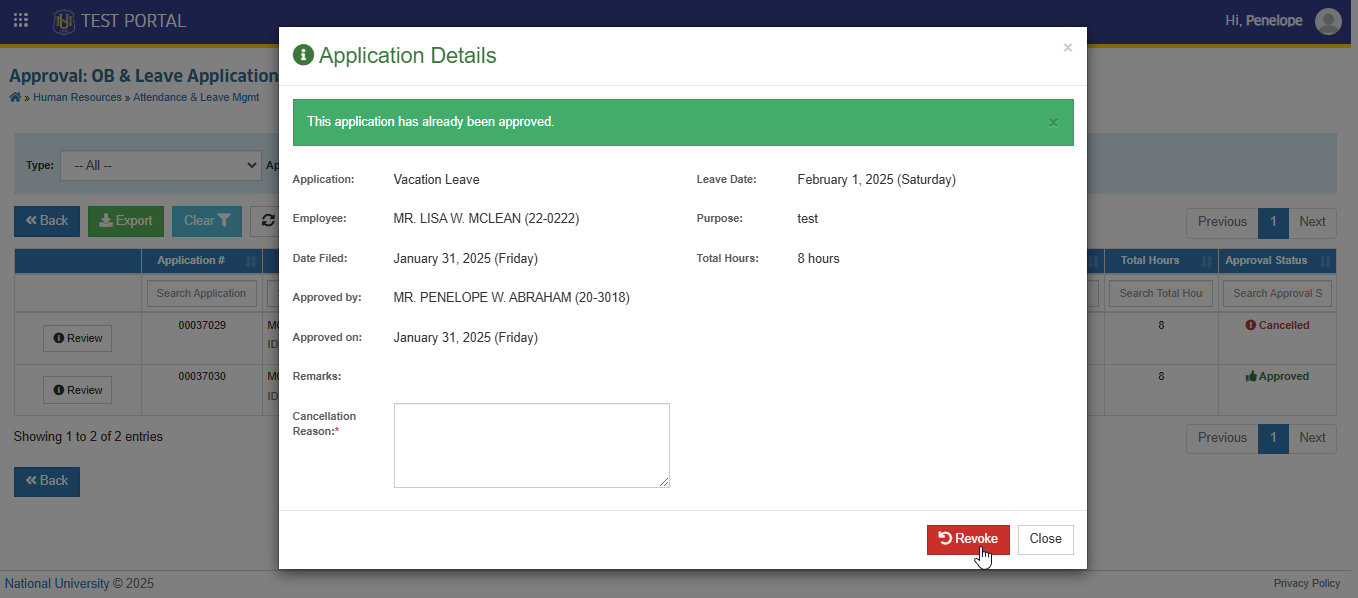Open the apps grid menu icon
Screen dimensions: 1358x598
[20, 20]
